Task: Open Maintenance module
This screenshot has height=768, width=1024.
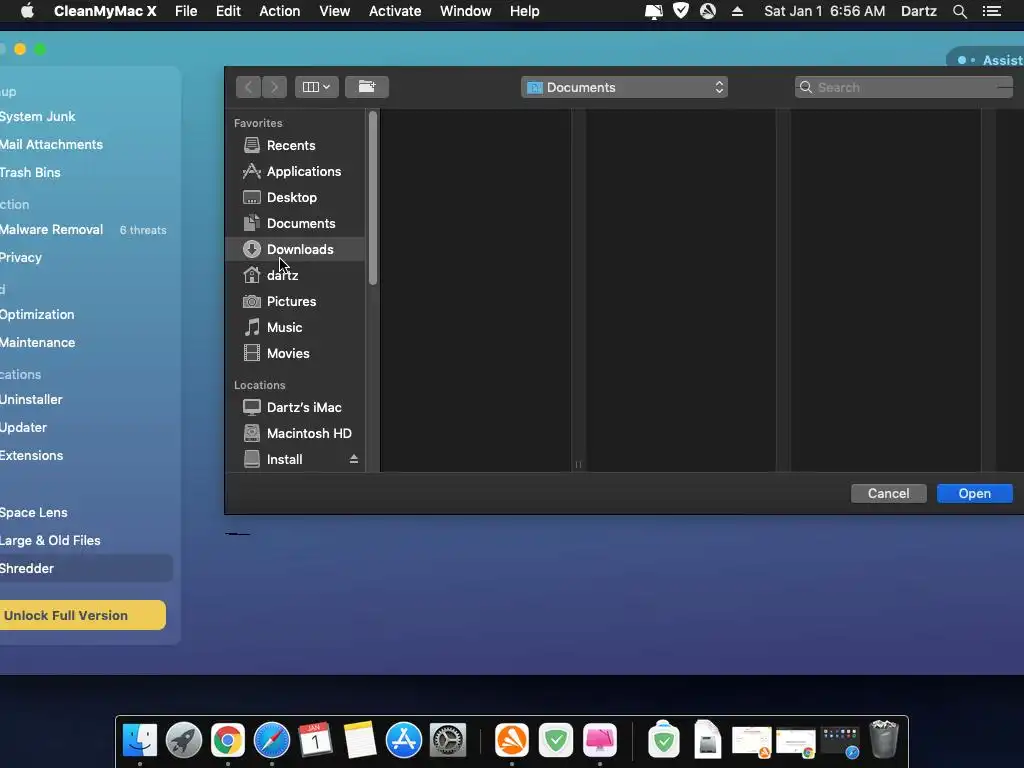Action: coord(37,342)
